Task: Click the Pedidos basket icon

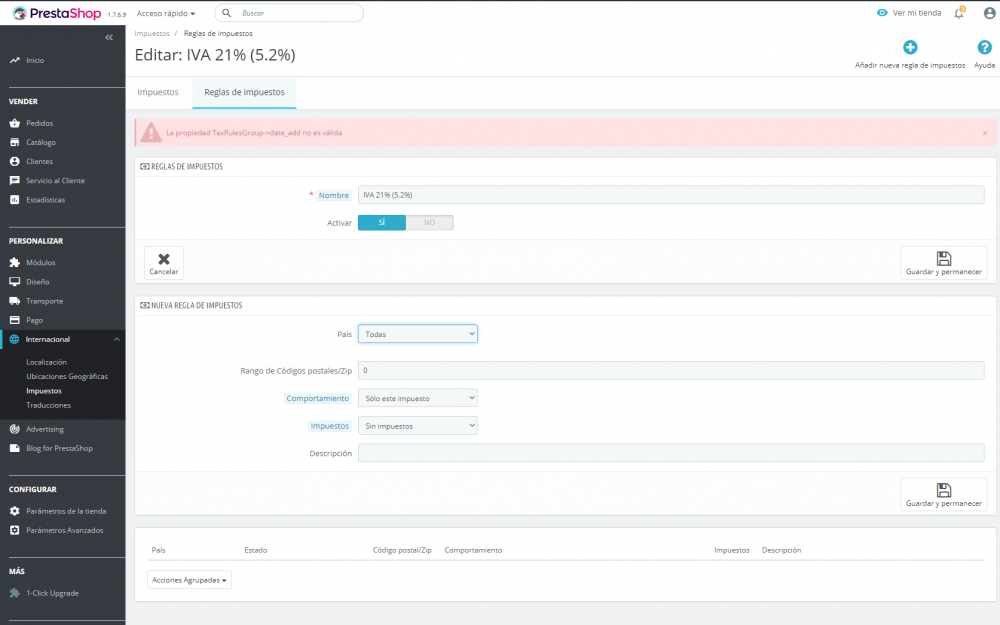Action: pos(15,123)
